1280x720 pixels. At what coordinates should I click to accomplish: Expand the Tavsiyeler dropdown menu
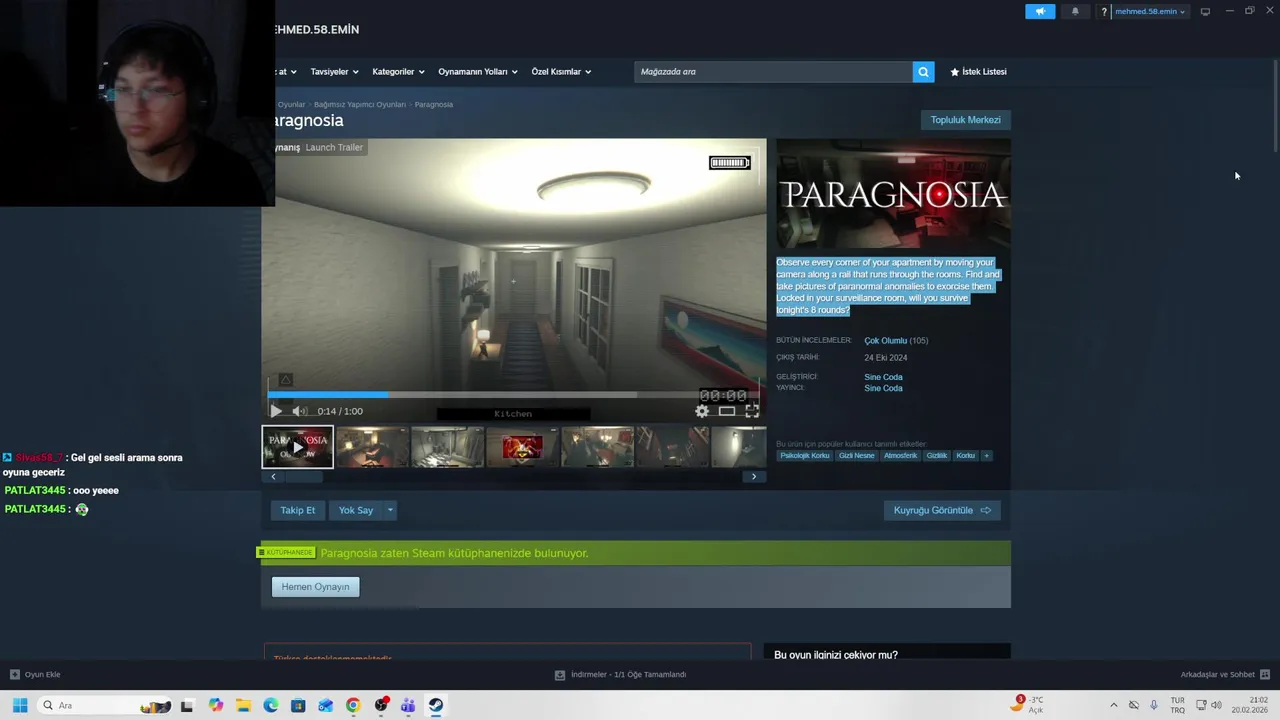pos(334,72)
